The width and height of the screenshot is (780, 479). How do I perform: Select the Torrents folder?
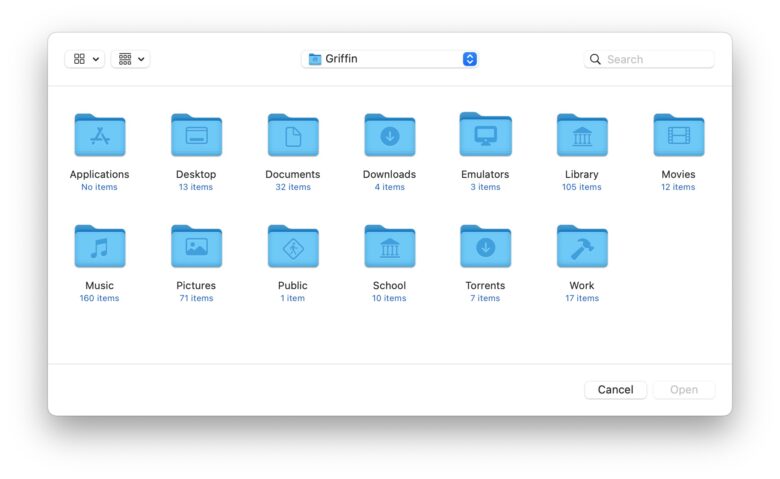pyautogui.click(x=485, y=248)
